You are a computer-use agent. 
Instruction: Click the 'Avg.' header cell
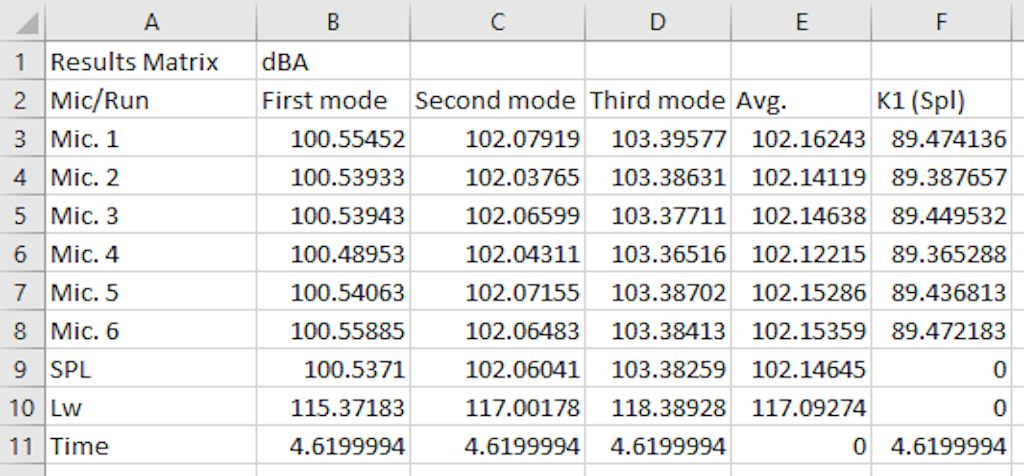(801, 101)
